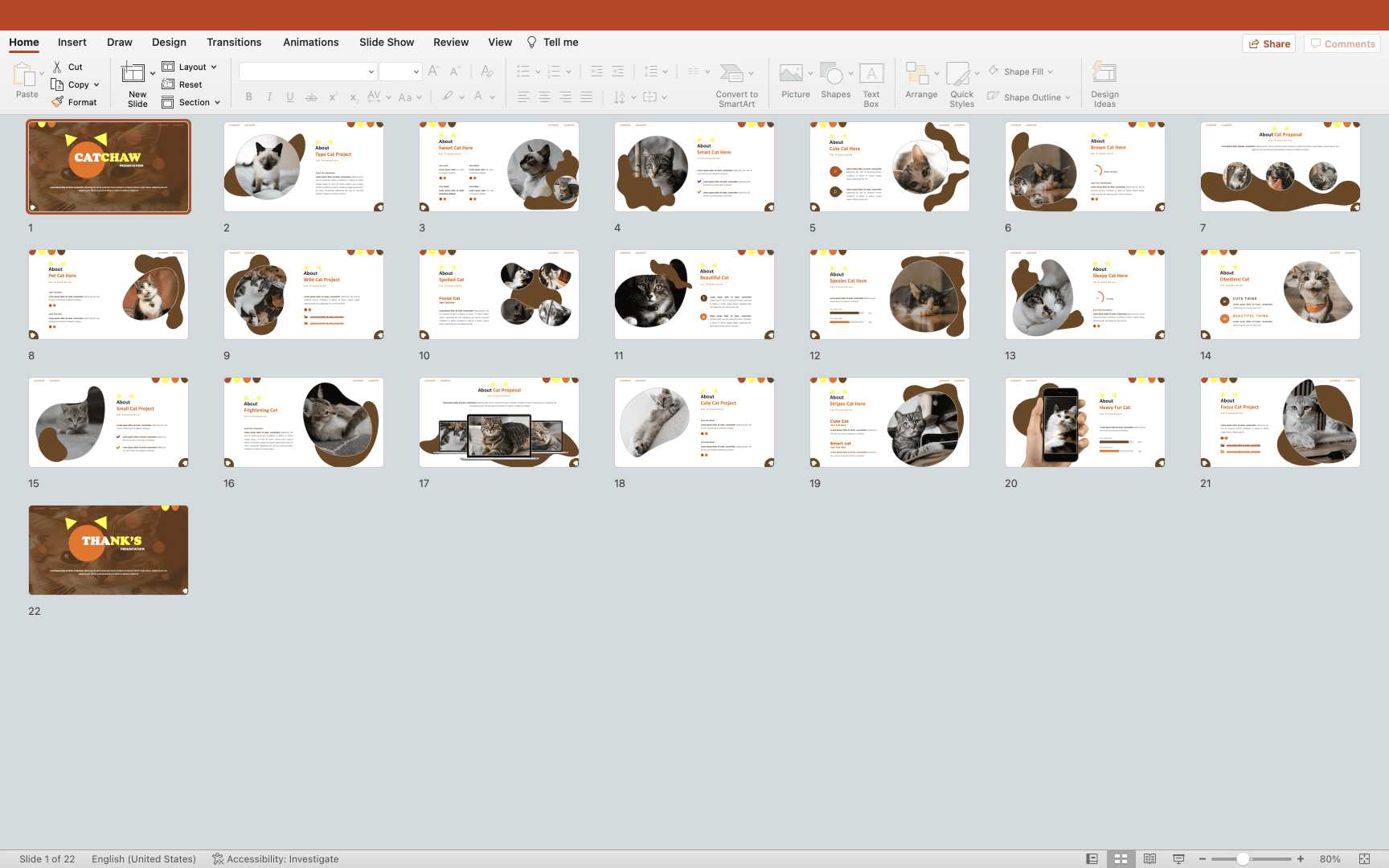Click the zoom slider handle
Viewport: 1389px width, 868px height.
point(1243,859)
